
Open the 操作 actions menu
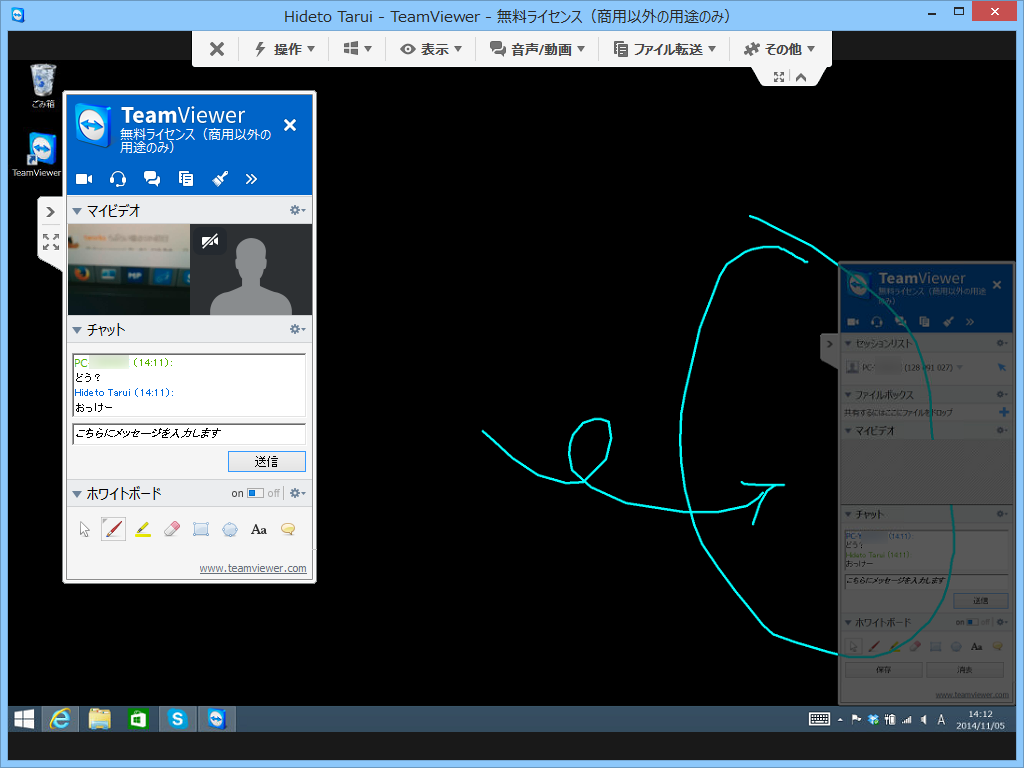click(x=285, y=49)
